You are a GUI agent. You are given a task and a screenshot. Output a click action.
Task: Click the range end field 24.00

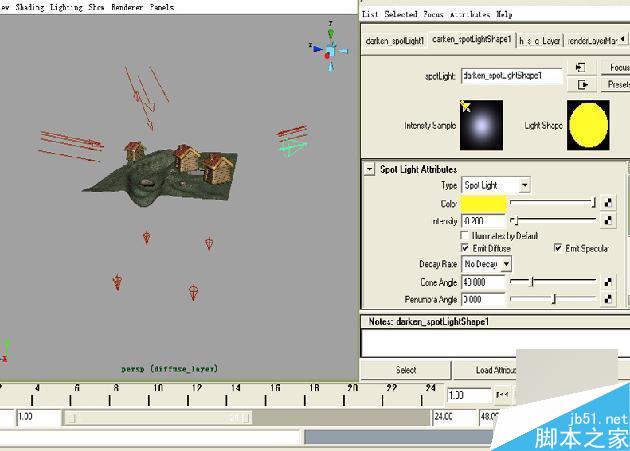[454, 417]
